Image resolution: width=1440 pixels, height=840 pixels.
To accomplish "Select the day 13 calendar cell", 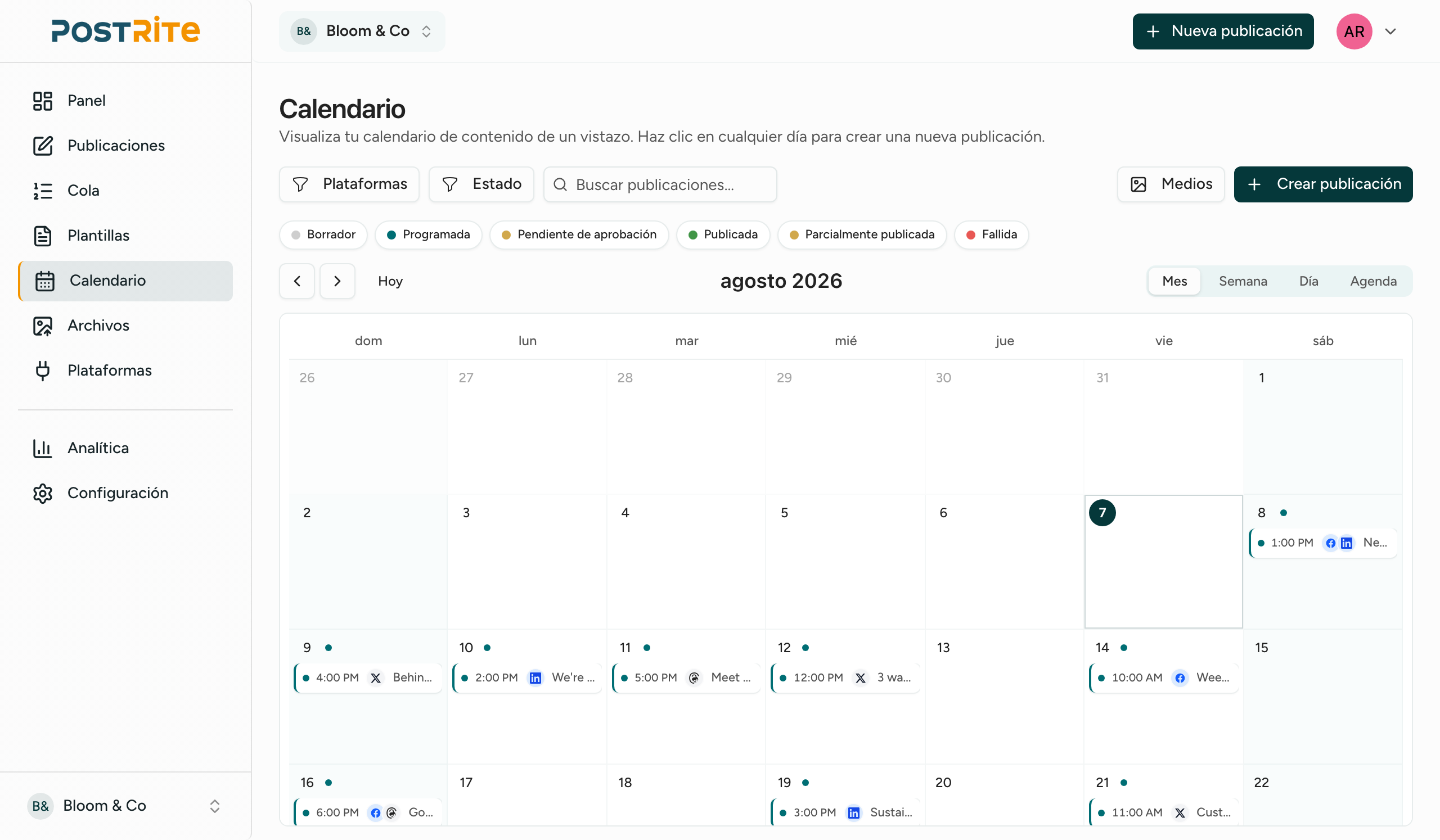I will pos(1004,697).
